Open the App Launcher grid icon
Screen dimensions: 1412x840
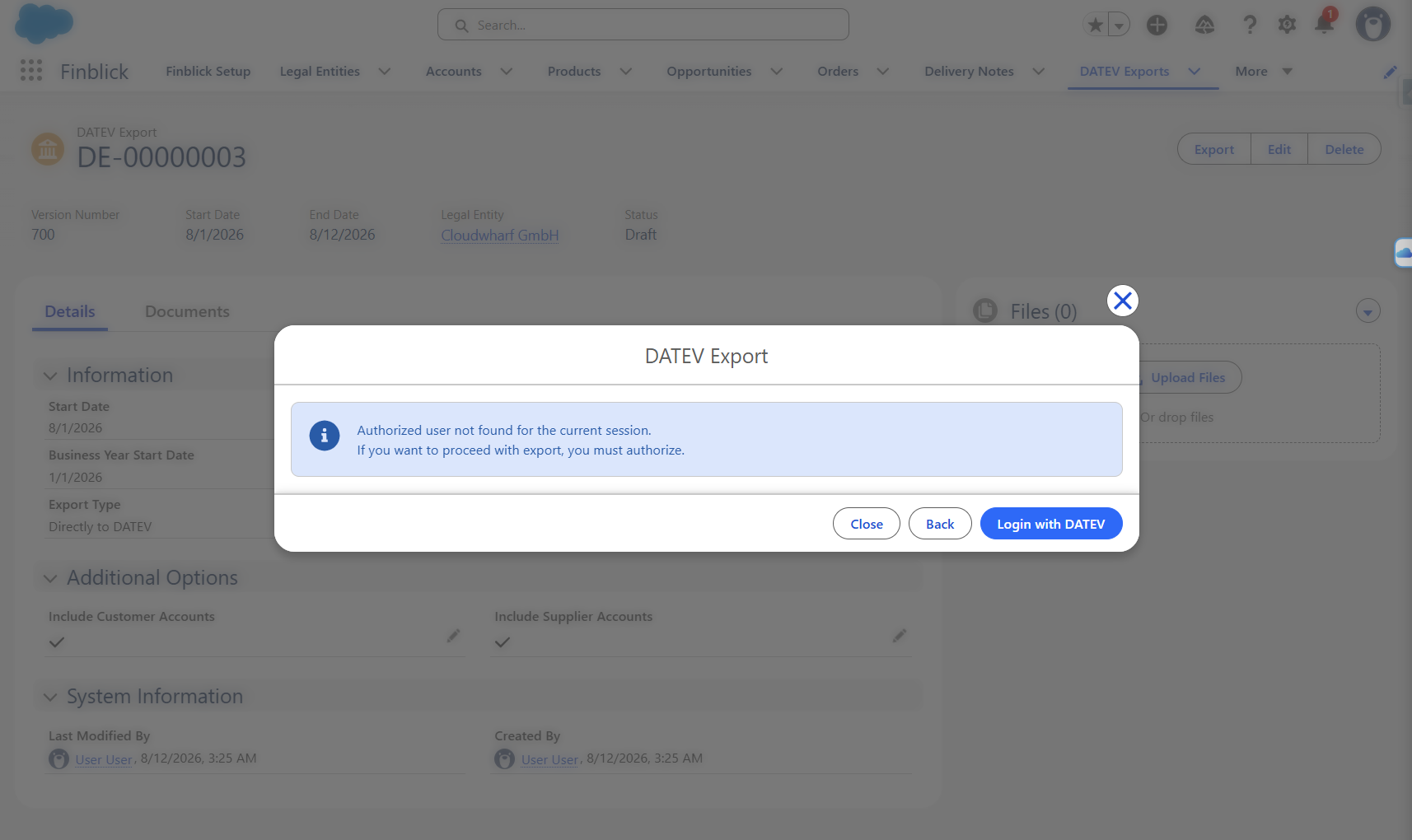point(31,71)
